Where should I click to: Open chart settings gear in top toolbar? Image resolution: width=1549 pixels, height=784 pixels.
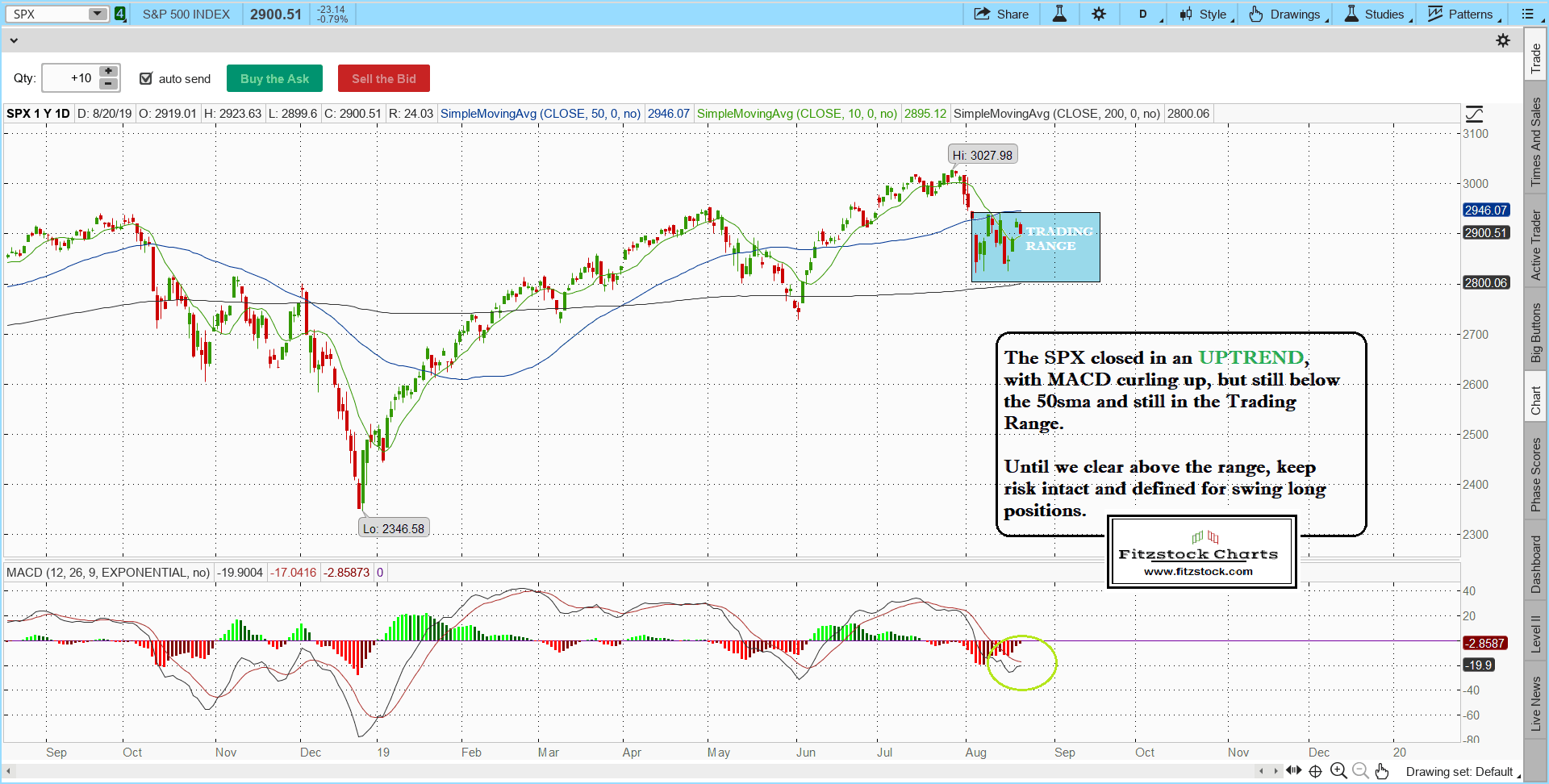pos(1099,14)
